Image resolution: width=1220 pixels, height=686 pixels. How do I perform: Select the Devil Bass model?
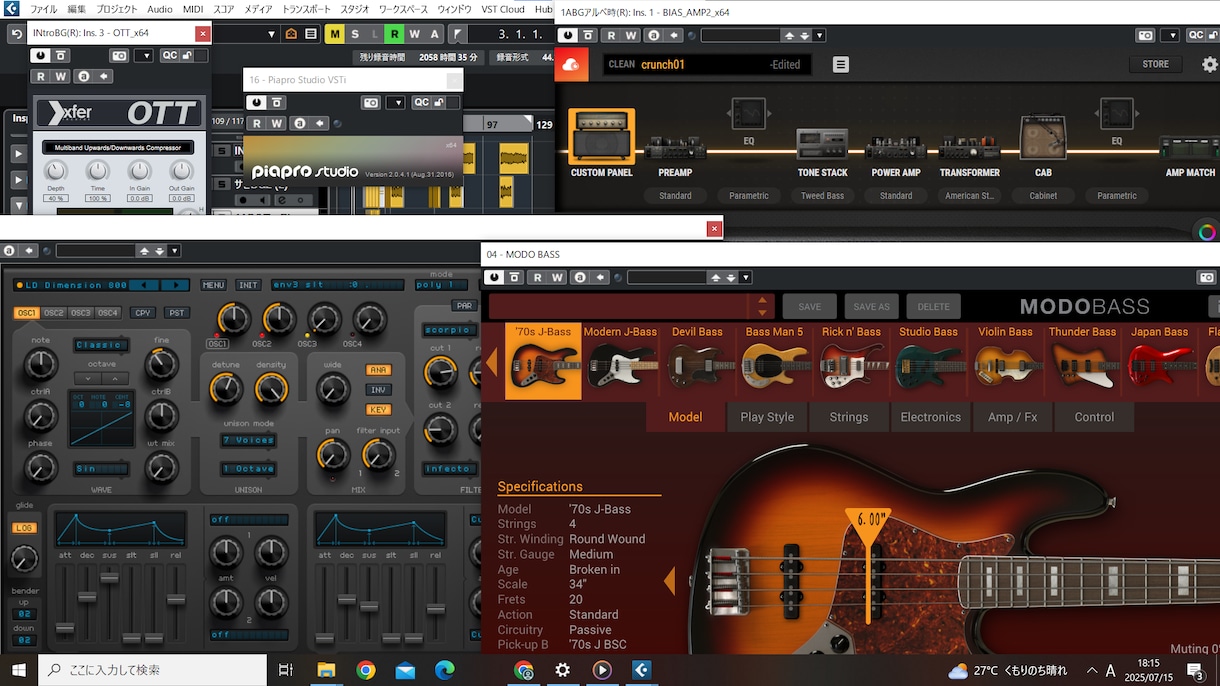(697, 361)
